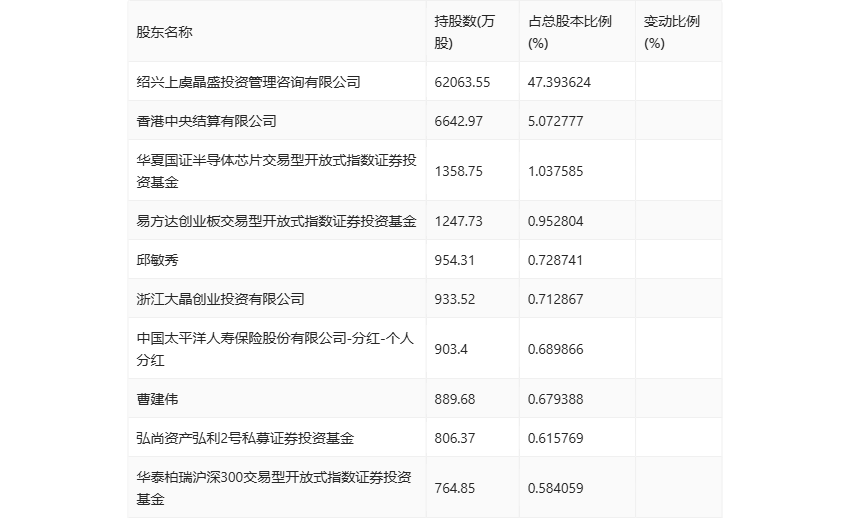This screenshot has height=518, width=850.
Task: Click holdings value 1247.73
Action: 459,221
